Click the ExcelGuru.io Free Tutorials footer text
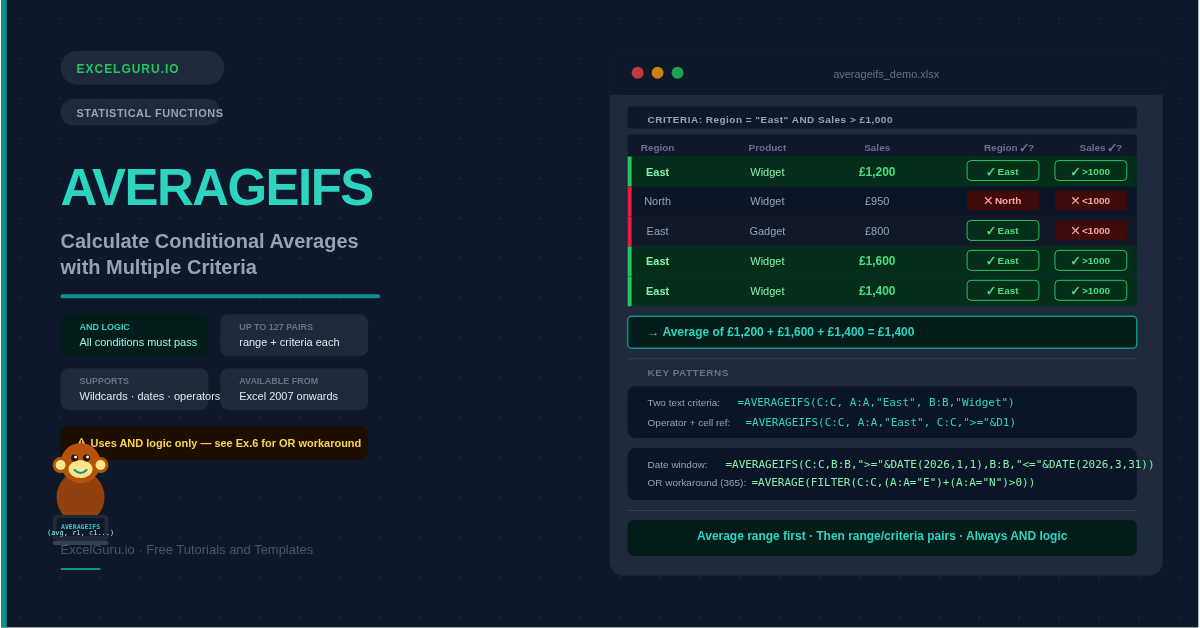The height and width of the screenshot is (628, 1200). coord(187,549)
